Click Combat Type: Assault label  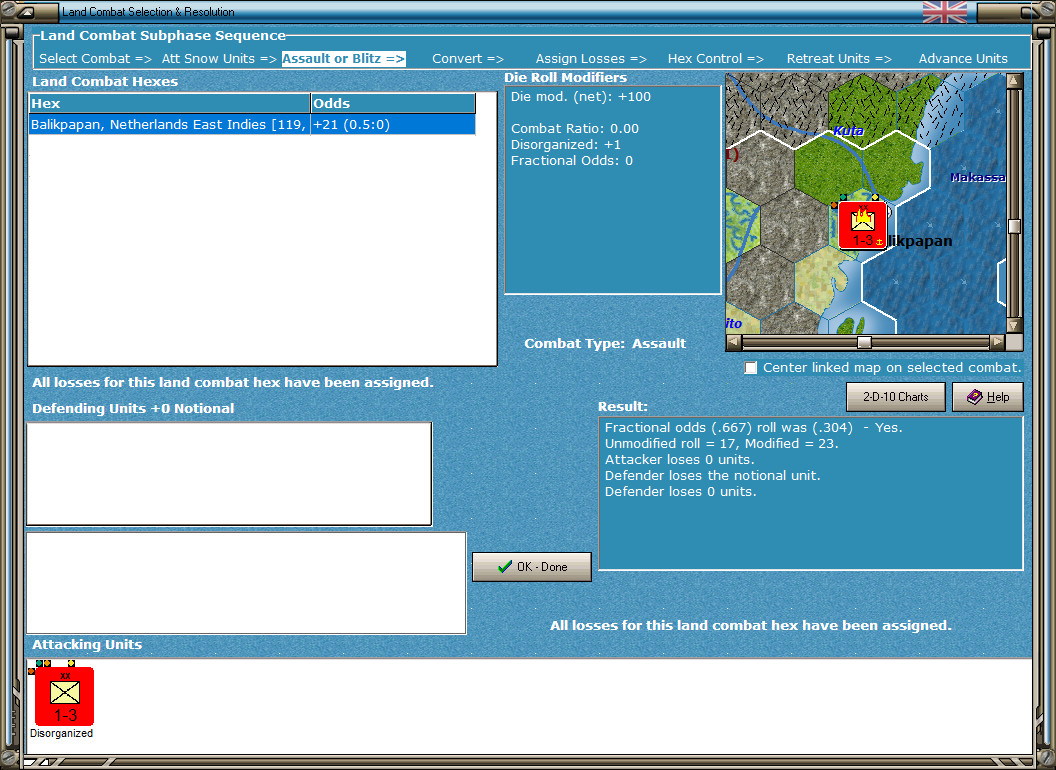click(x=605, y=344)
